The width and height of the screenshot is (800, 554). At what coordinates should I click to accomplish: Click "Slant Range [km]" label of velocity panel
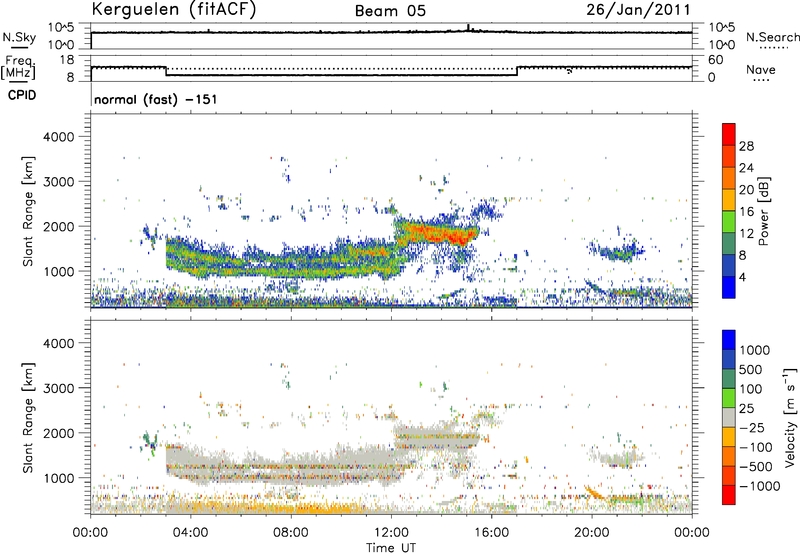click(x=28, y=417)
